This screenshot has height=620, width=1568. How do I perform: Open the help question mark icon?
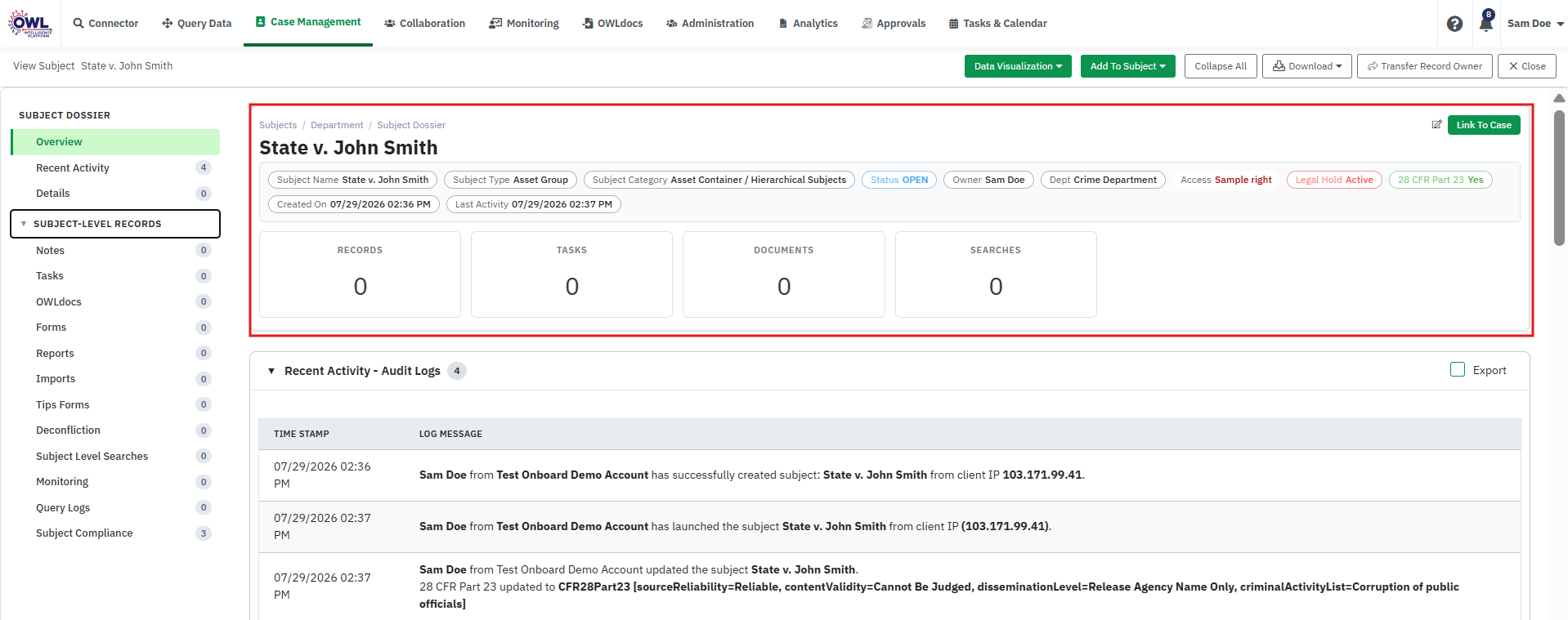(1454, 24)
